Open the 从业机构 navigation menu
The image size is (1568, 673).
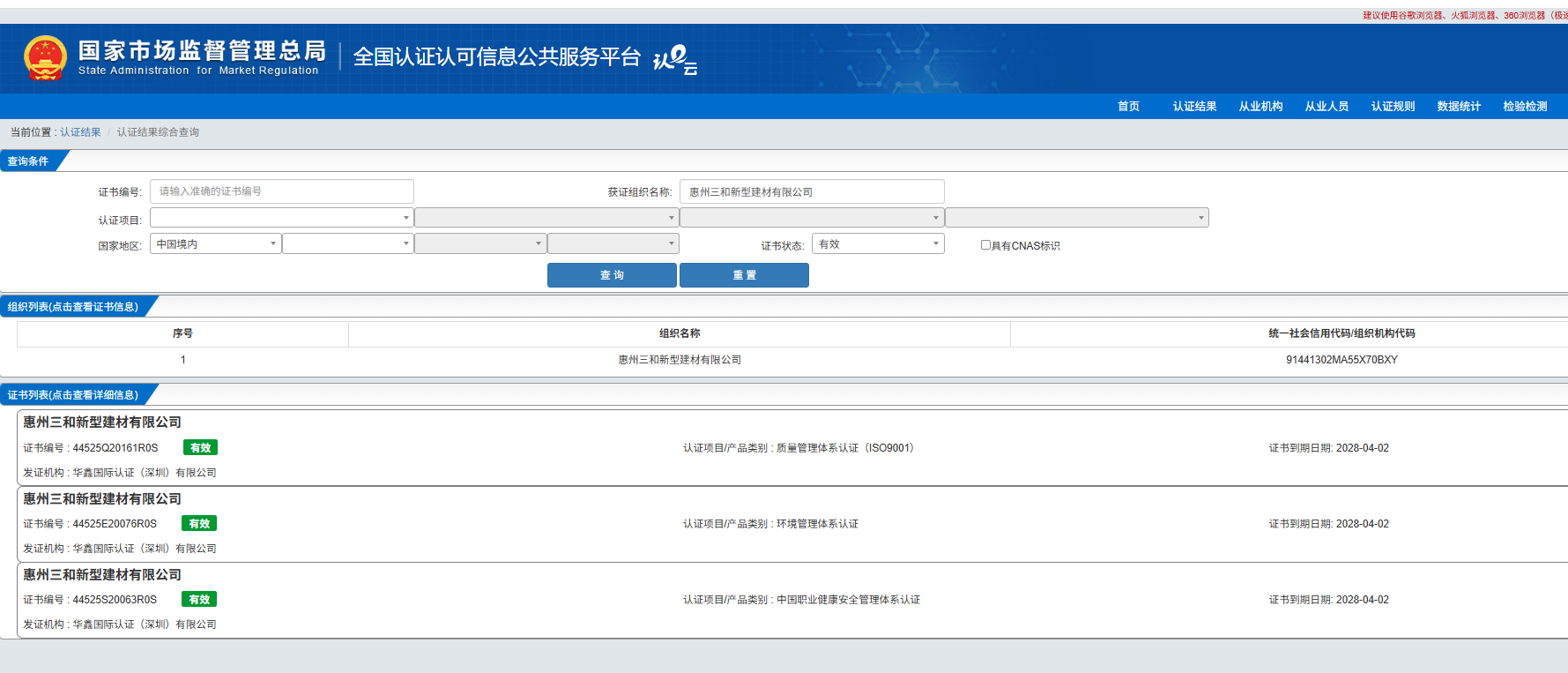click(x=1260, y=107)
